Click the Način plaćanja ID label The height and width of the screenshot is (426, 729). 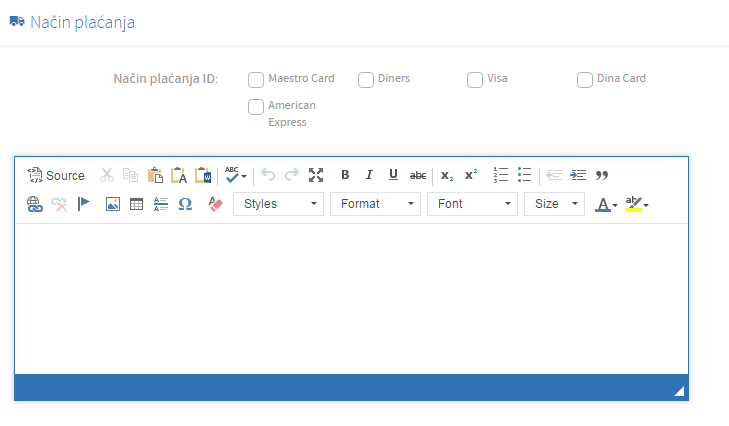tap(166, 79)
